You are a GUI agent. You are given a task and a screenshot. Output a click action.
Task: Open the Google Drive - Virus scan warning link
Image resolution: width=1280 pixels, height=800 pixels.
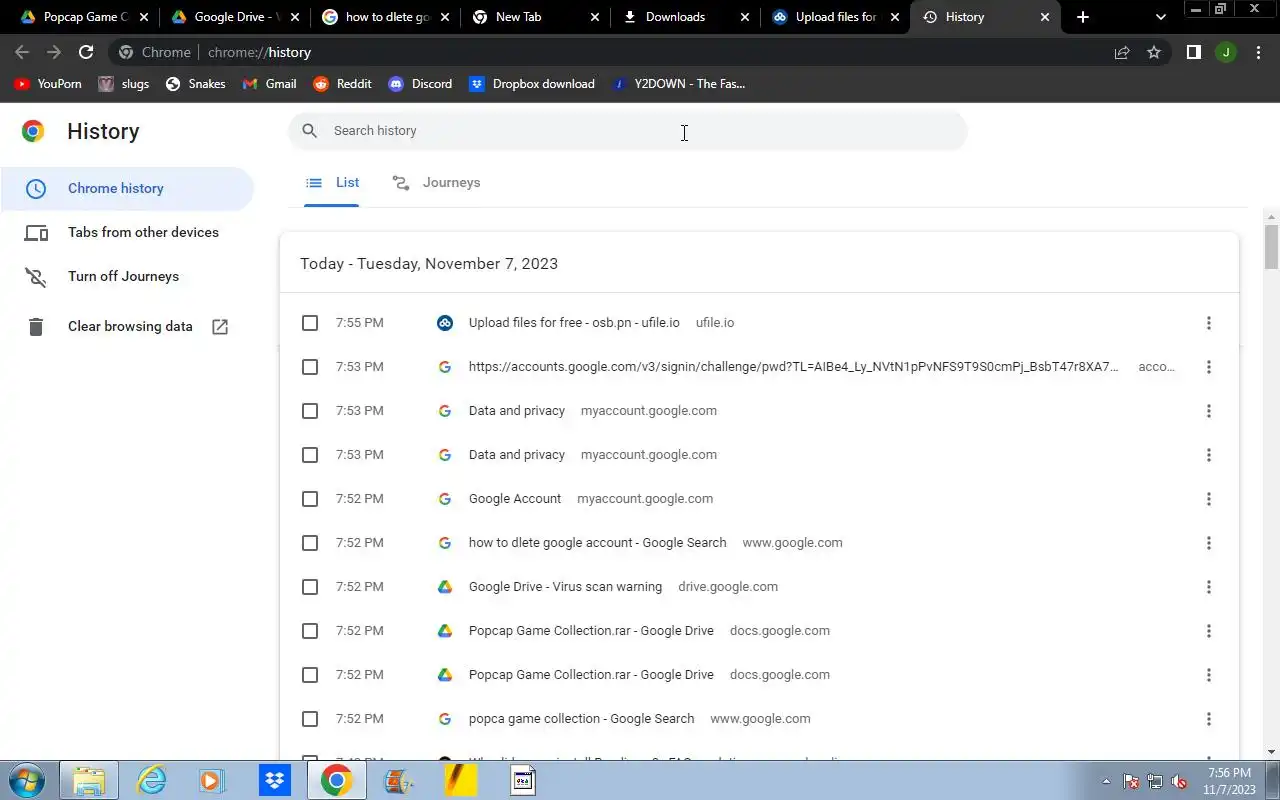click(x=565, y=587)
